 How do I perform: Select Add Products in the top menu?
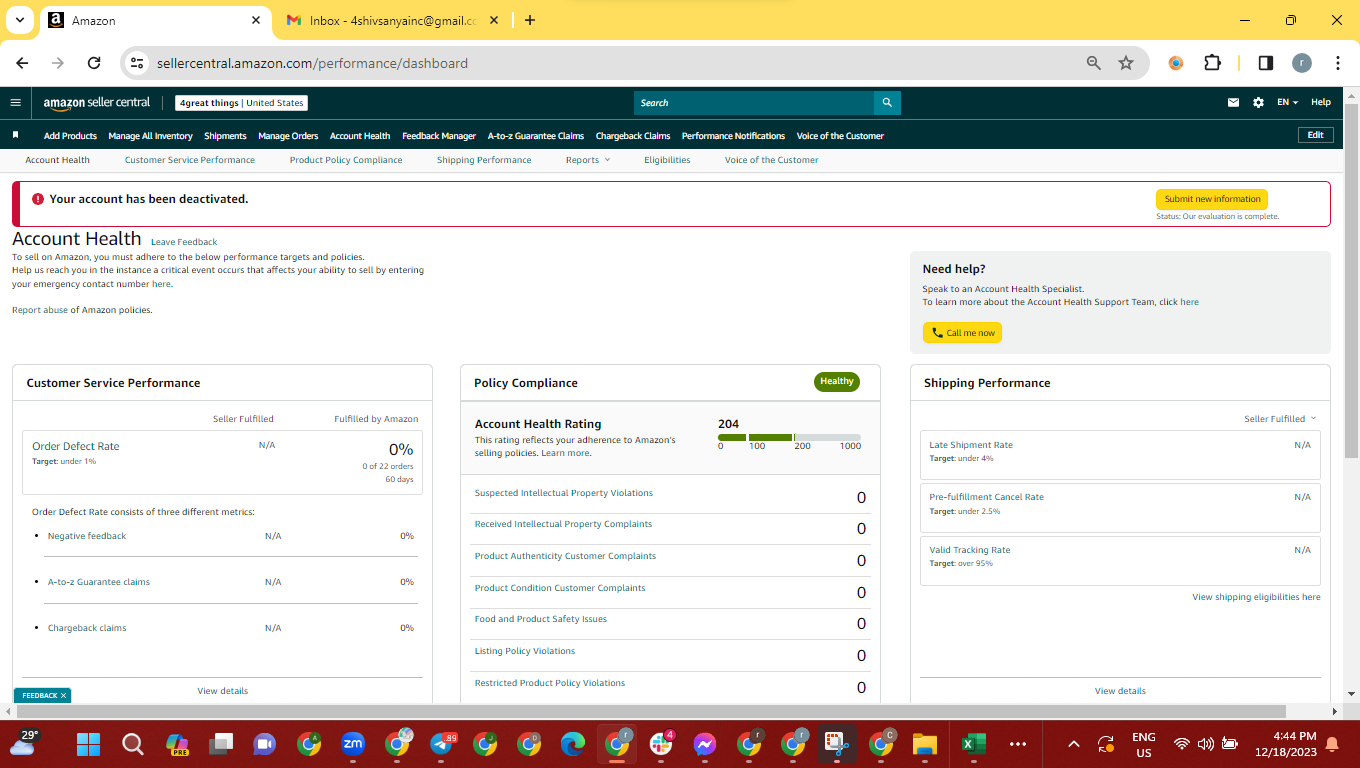tap(70, 136)
